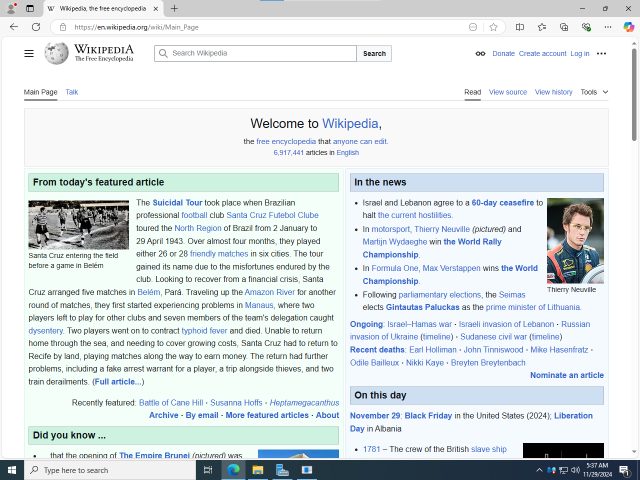
Task: Open the Suicidal Tour article link
Action: tap(177, 203)
